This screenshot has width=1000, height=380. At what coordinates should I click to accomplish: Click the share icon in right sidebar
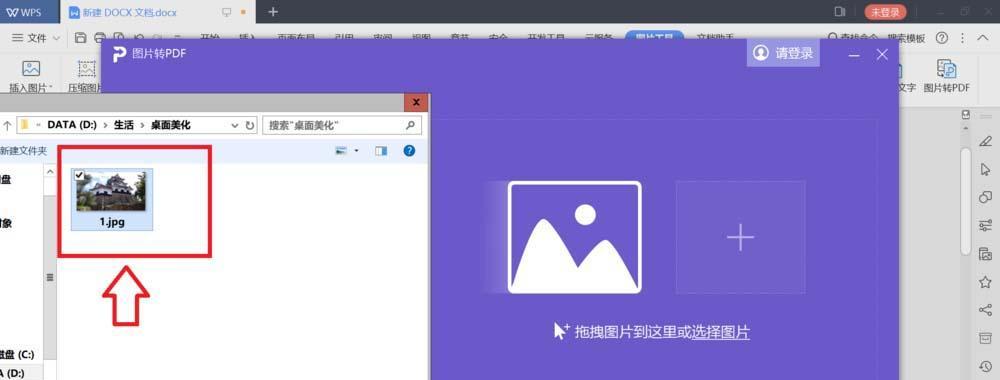985,310
